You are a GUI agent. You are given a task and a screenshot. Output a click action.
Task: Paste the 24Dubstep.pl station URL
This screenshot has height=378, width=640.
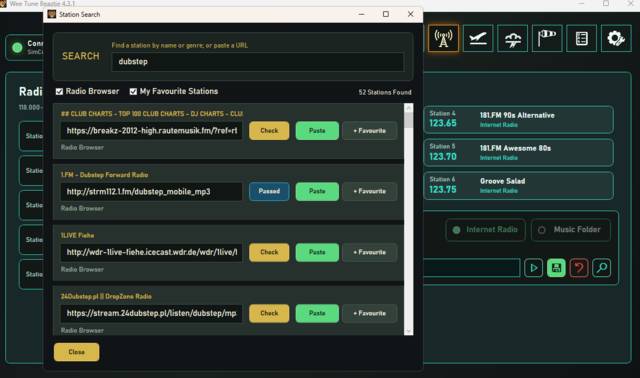[x=317, y=313]
